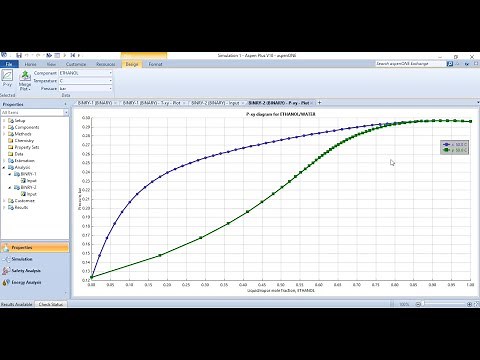Close the BINRY-2 P-xy Plot tab
480x360 pixels.
[312, 103]
